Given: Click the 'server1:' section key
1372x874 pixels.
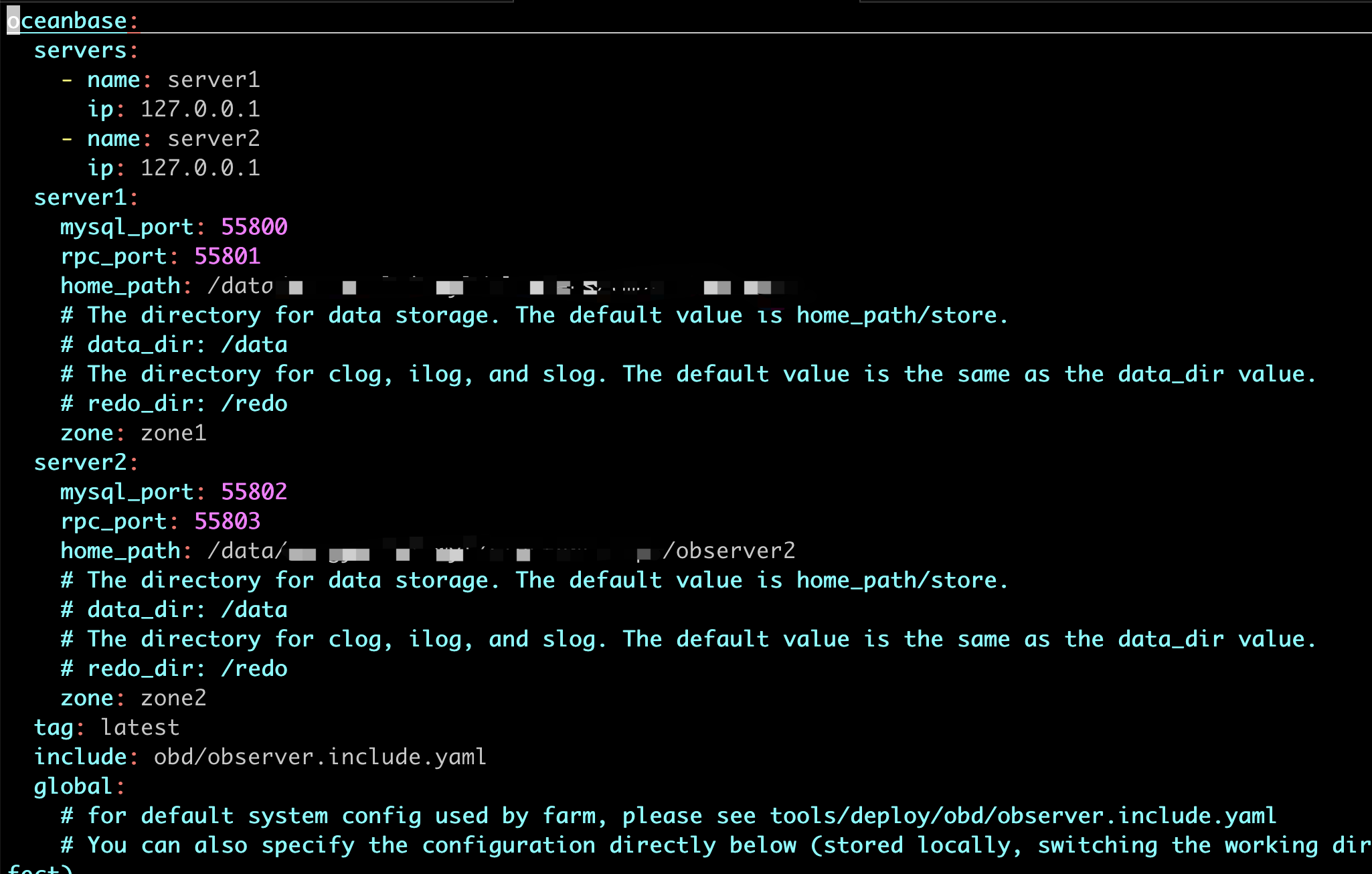Looking at the screenshot, I should tap(86, 197).
